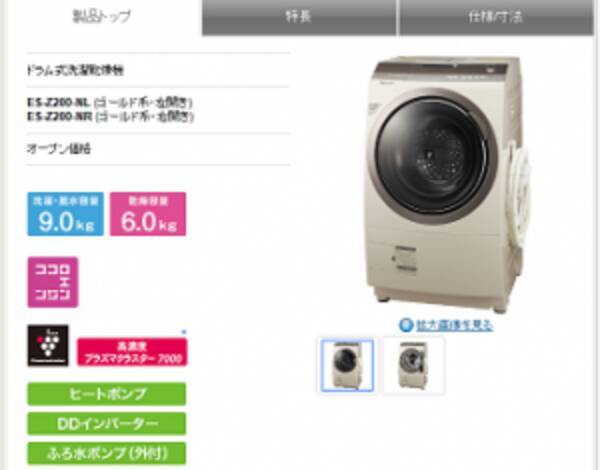The image size is (600, 470).
Task: Click the オープン価格 price text
Action: [59, 149]
